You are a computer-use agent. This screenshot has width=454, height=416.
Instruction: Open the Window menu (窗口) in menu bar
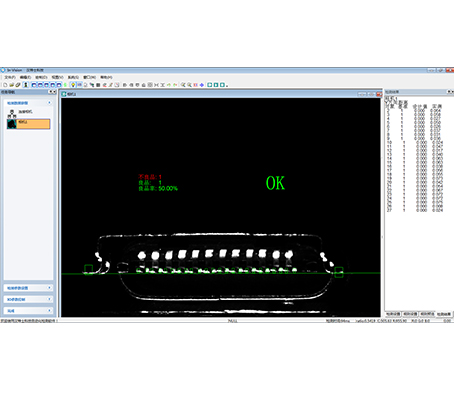click(x=89, y=77)
